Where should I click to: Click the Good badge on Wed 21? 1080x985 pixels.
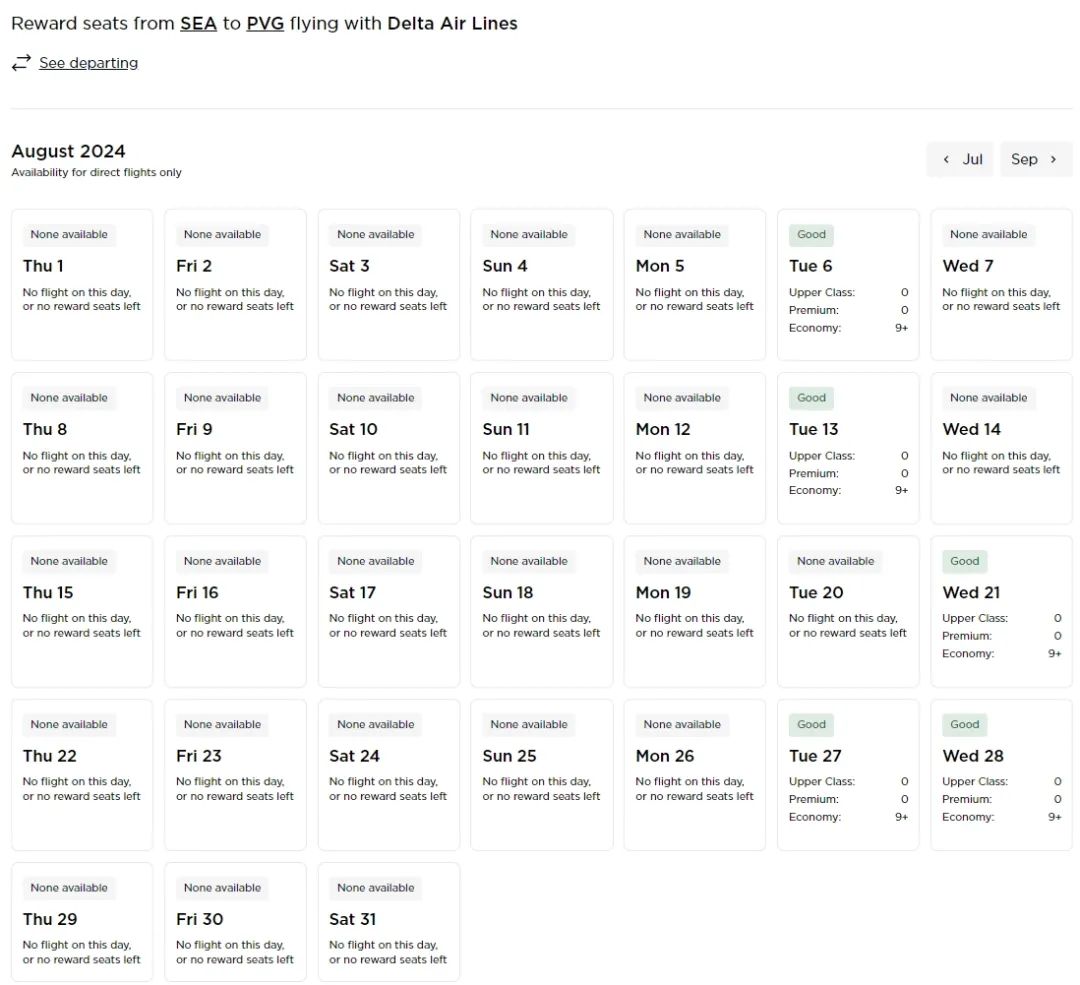click(964, 561)
